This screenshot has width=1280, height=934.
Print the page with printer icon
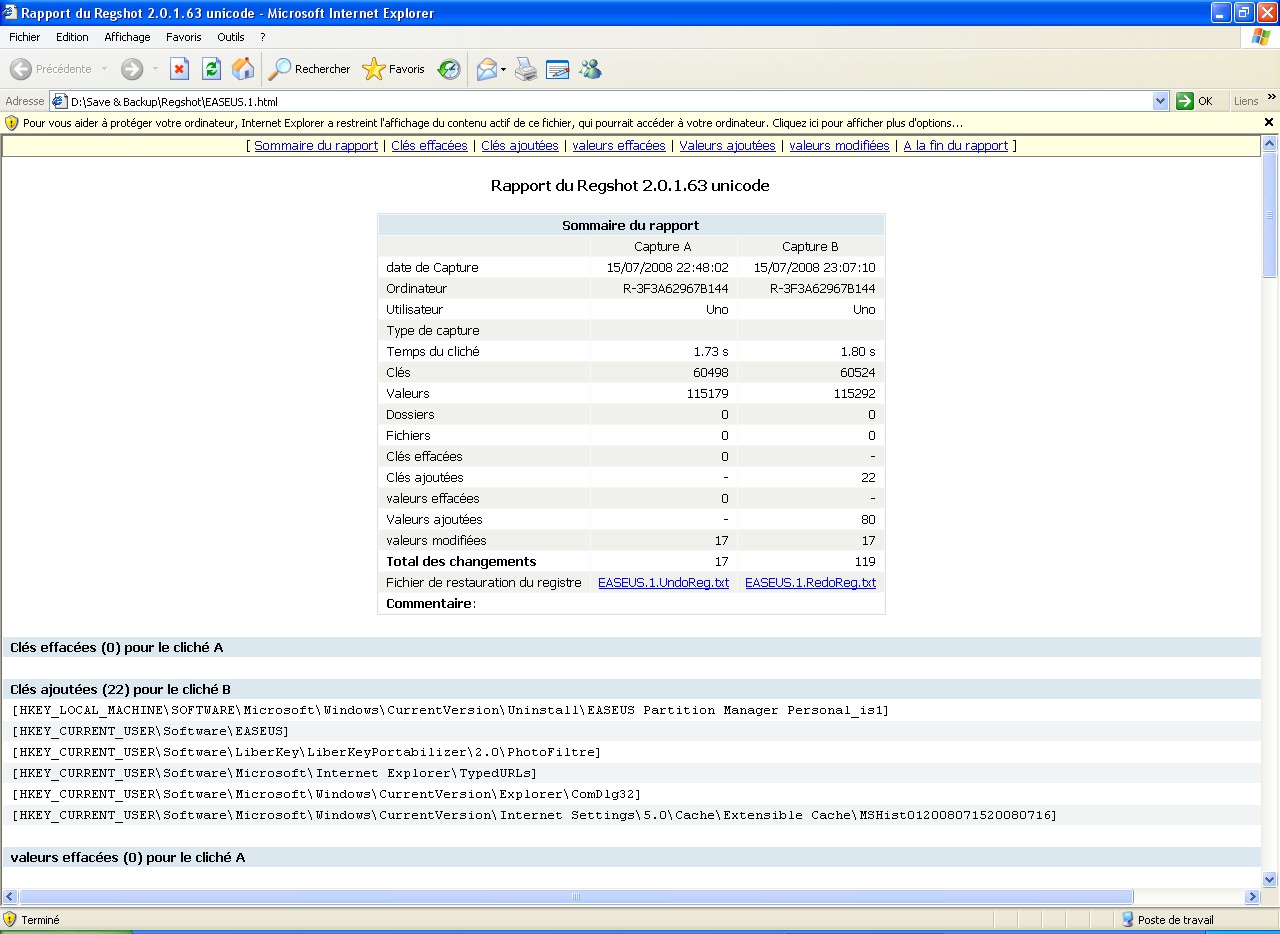(526, 69)
